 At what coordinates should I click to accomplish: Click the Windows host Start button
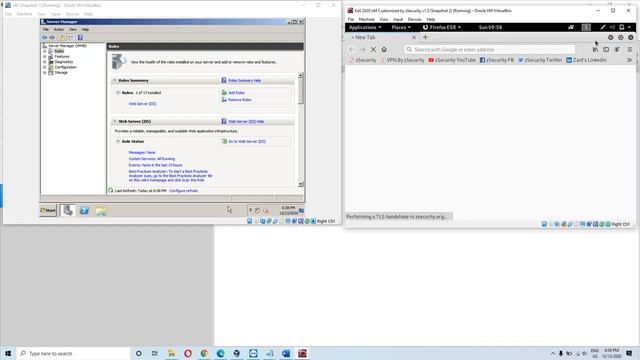pos(8,353)
